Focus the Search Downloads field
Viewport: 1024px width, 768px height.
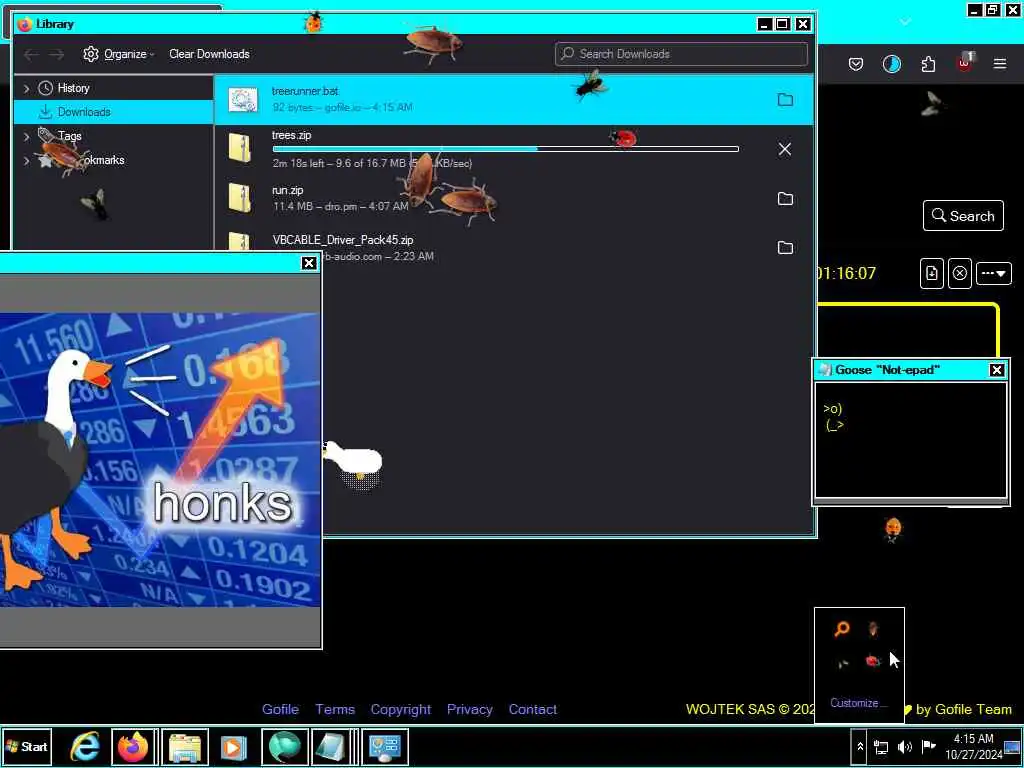click(681, 54)
